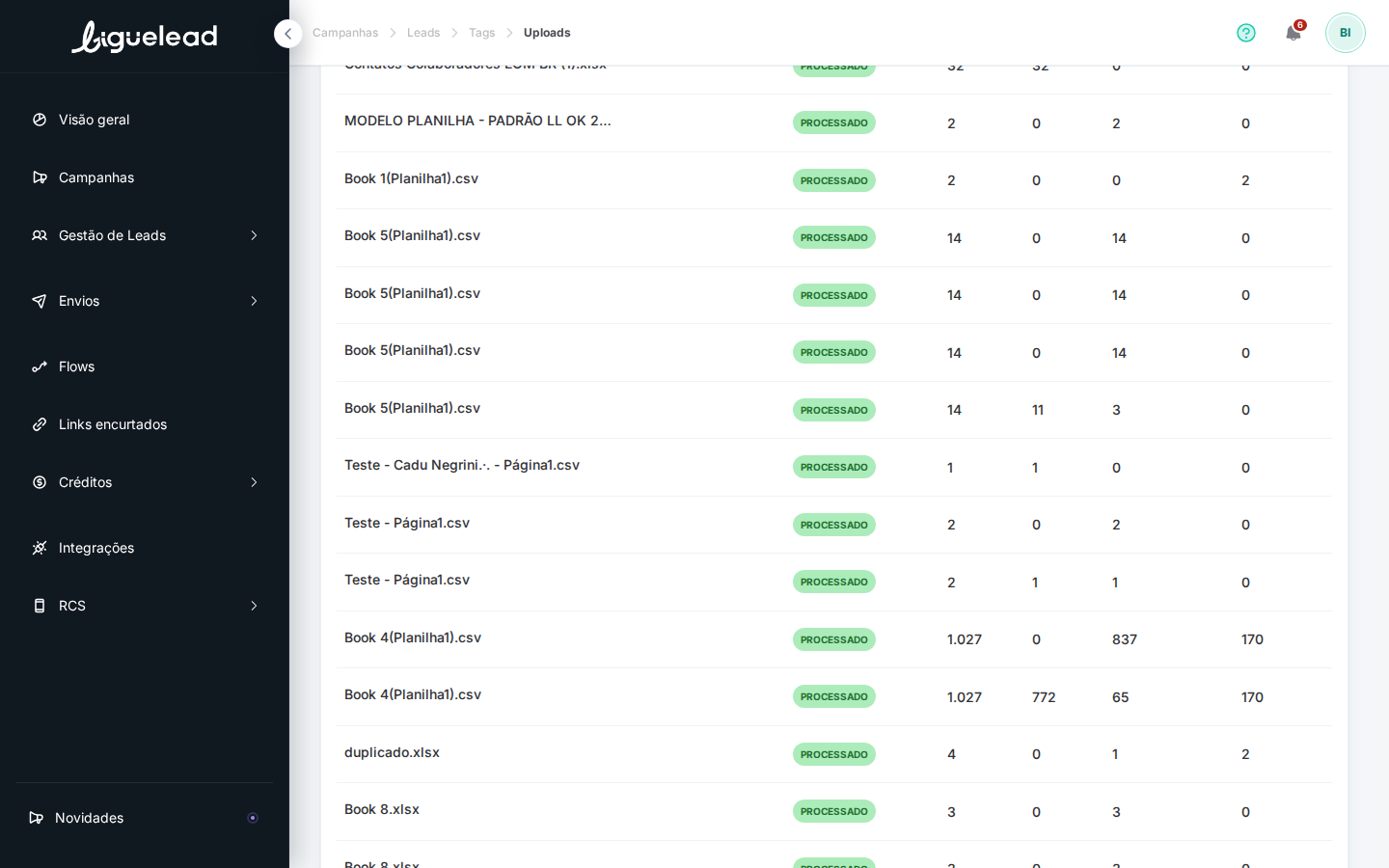Expand the Créditos submenu chevron
The height and width of the screenshot is (868, 1389).
pyautogui.click(x=254, y=482)
